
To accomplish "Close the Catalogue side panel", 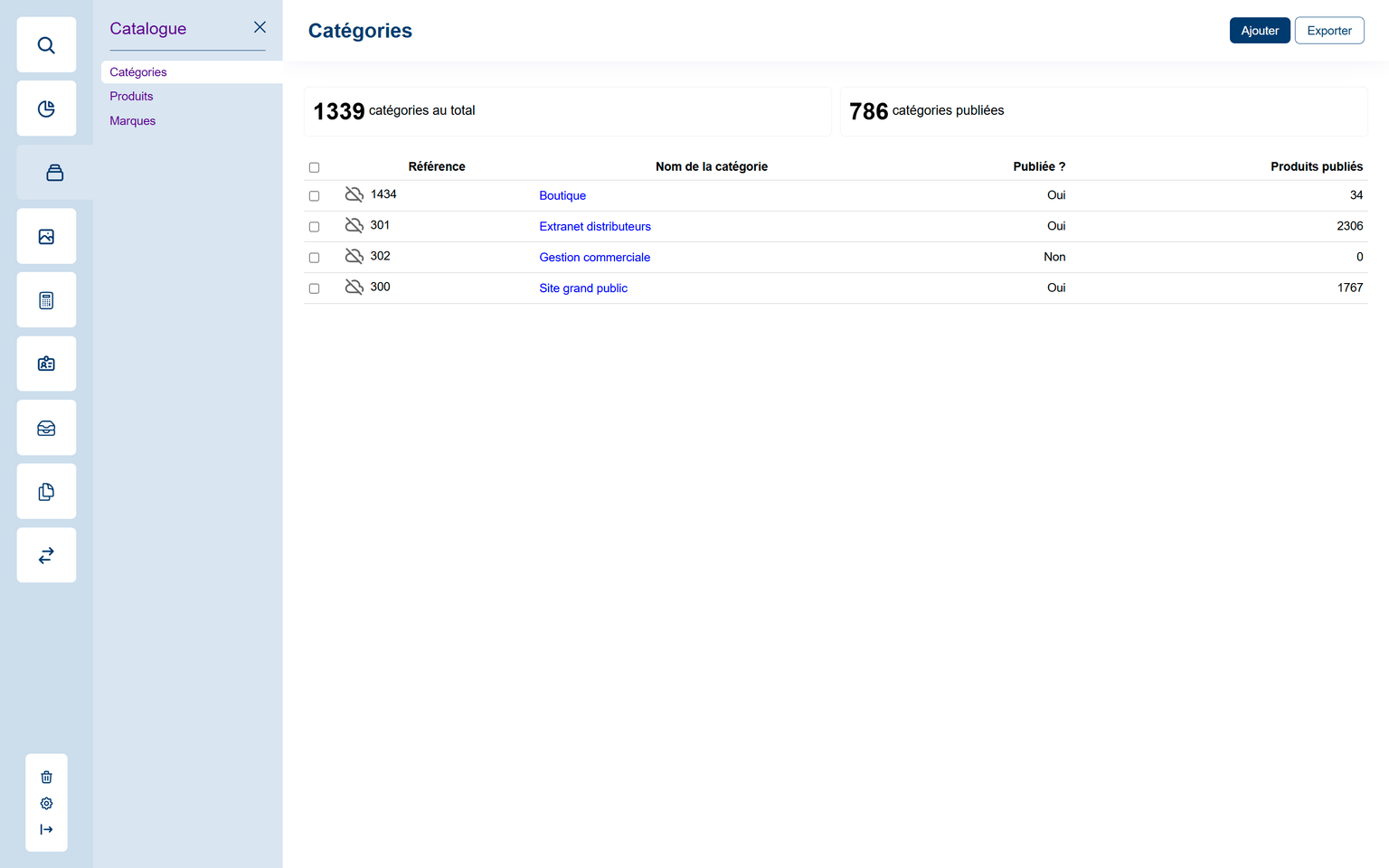I will point(260,27).
